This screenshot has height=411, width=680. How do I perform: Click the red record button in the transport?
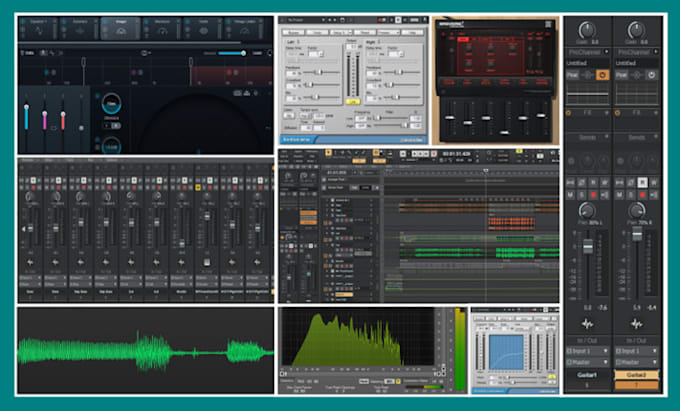[433, 154]
